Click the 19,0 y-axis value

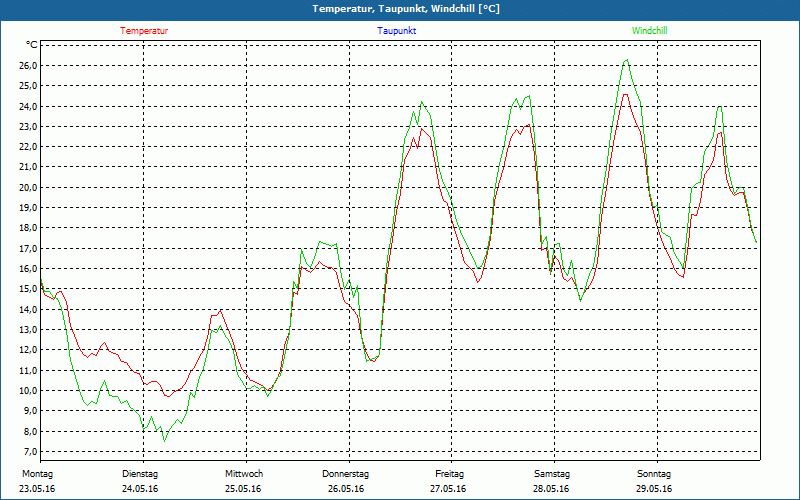29,208
